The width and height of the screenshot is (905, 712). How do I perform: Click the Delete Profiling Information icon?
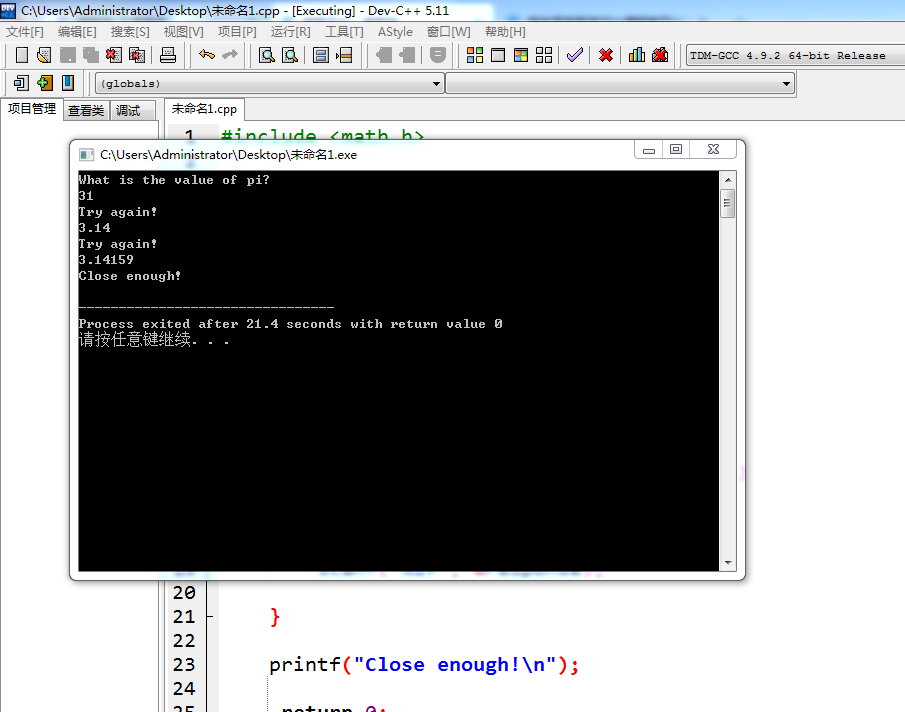pyautogui.click(x=660, y=55)
